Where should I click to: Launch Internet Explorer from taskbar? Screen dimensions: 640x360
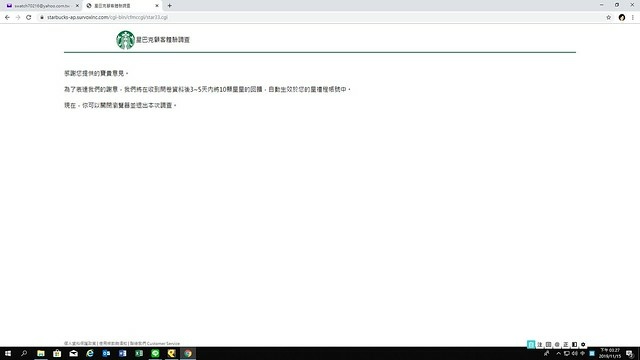tap(90, 353)
